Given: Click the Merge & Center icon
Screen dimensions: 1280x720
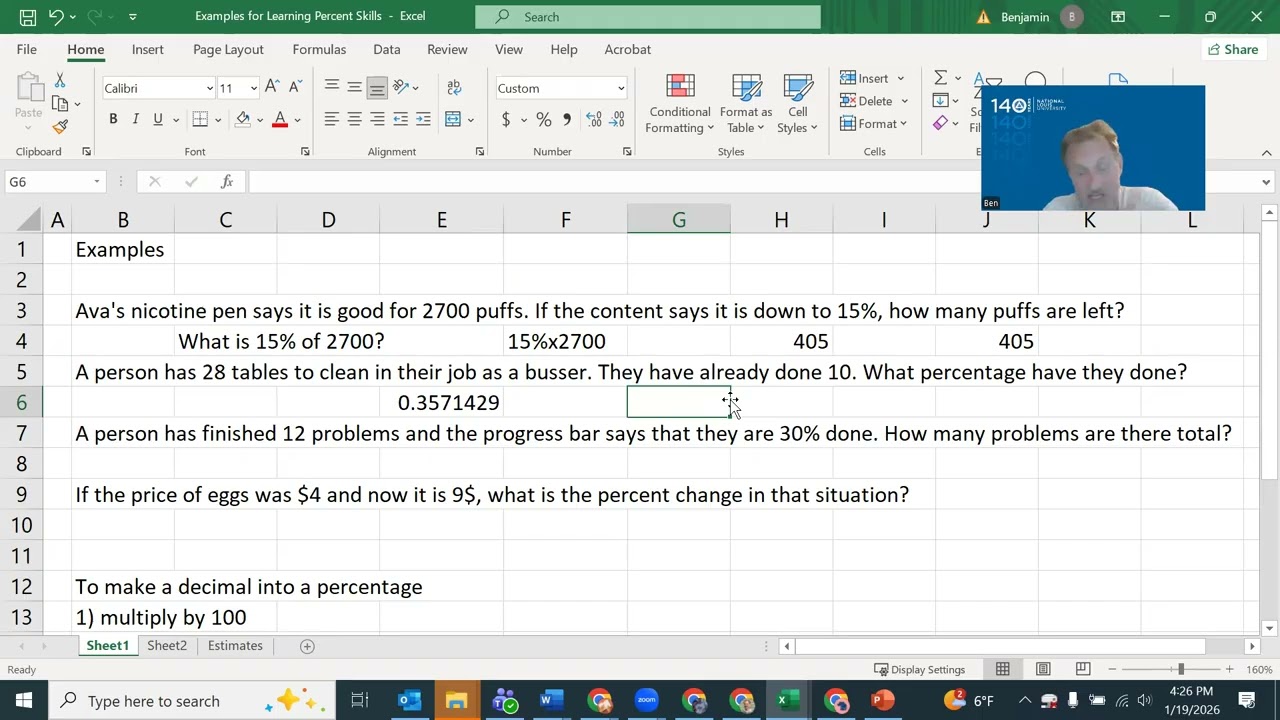Looking at the screenshot, I should coord(453,119).
